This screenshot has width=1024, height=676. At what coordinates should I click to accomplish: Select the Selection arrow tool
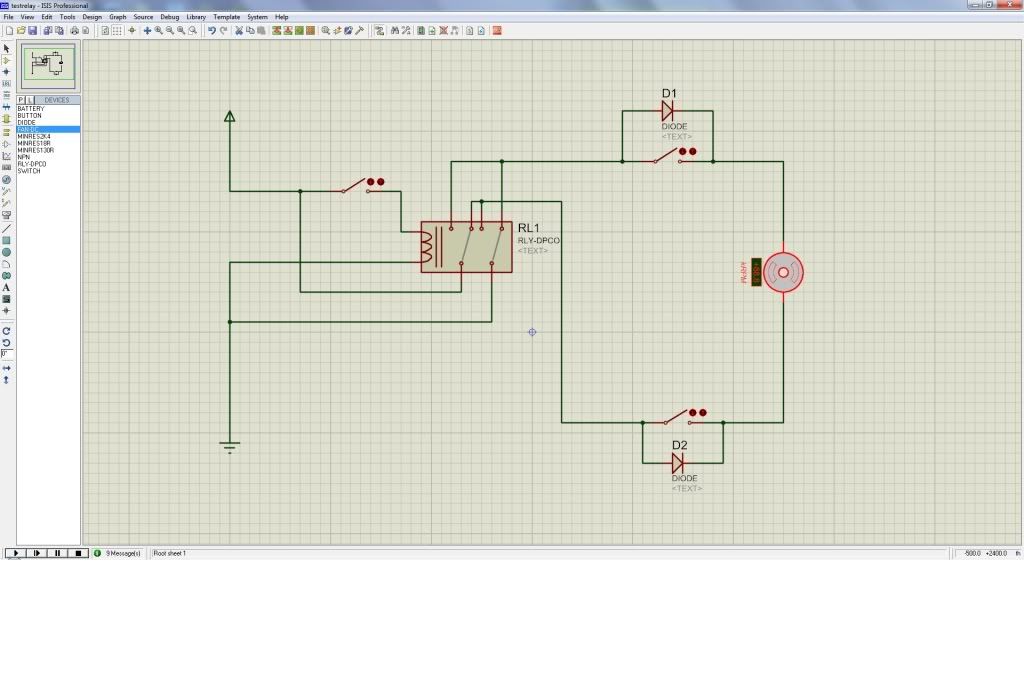coord(6,48)
